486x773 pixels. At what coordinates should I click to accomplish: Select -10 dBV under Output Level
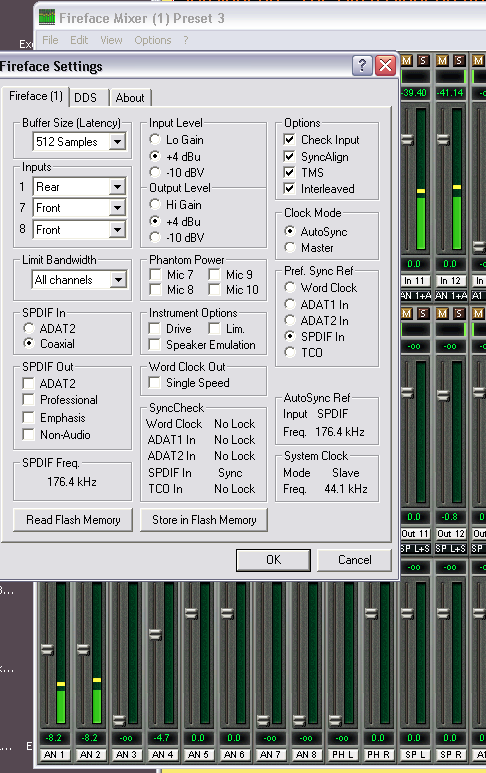click(x=155, y=237)
